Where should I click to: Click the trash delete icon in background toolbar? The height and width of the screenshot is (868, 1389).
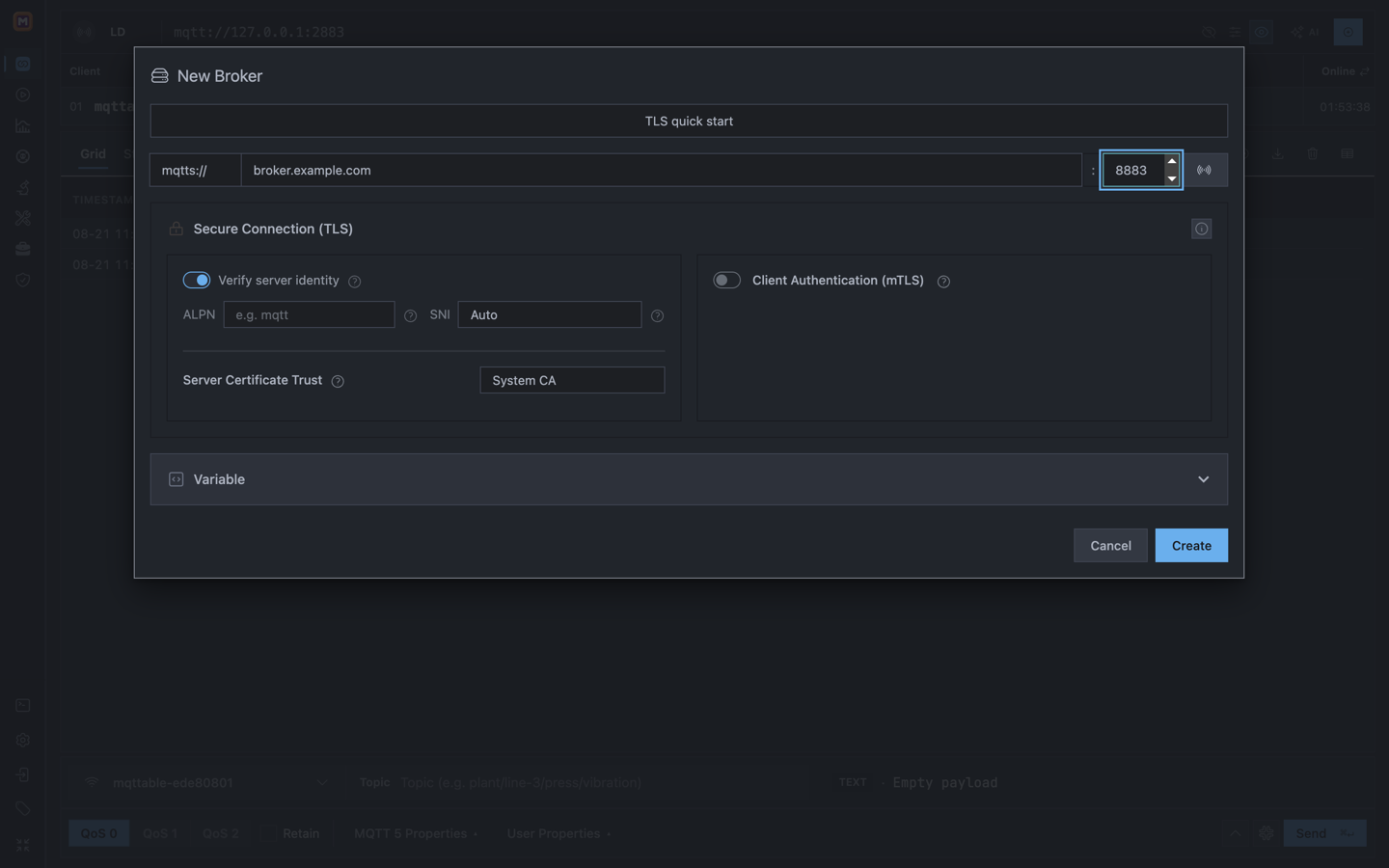click(1312, 153)
